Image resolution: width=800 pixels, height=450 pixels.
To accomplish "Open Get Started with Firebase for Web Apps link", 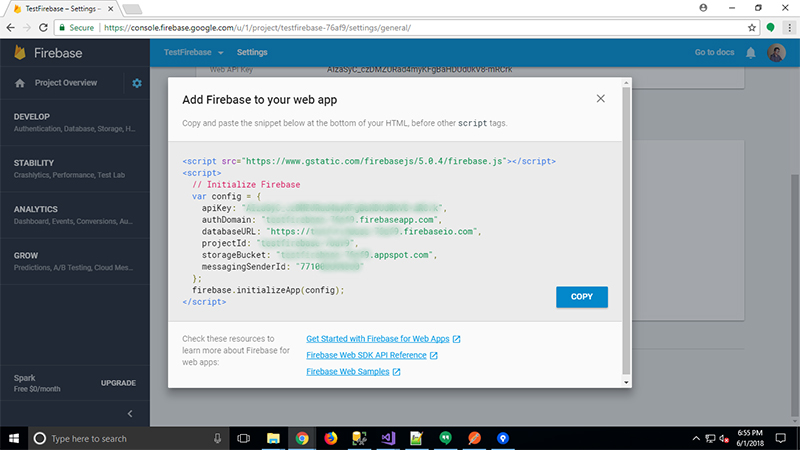I will tap(383, 340).
